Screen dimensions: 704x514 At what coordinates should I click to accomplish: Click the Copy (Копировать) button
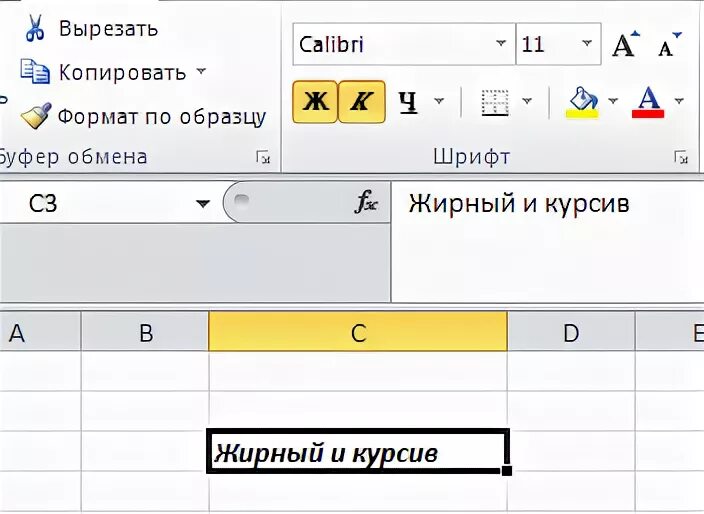103,72
